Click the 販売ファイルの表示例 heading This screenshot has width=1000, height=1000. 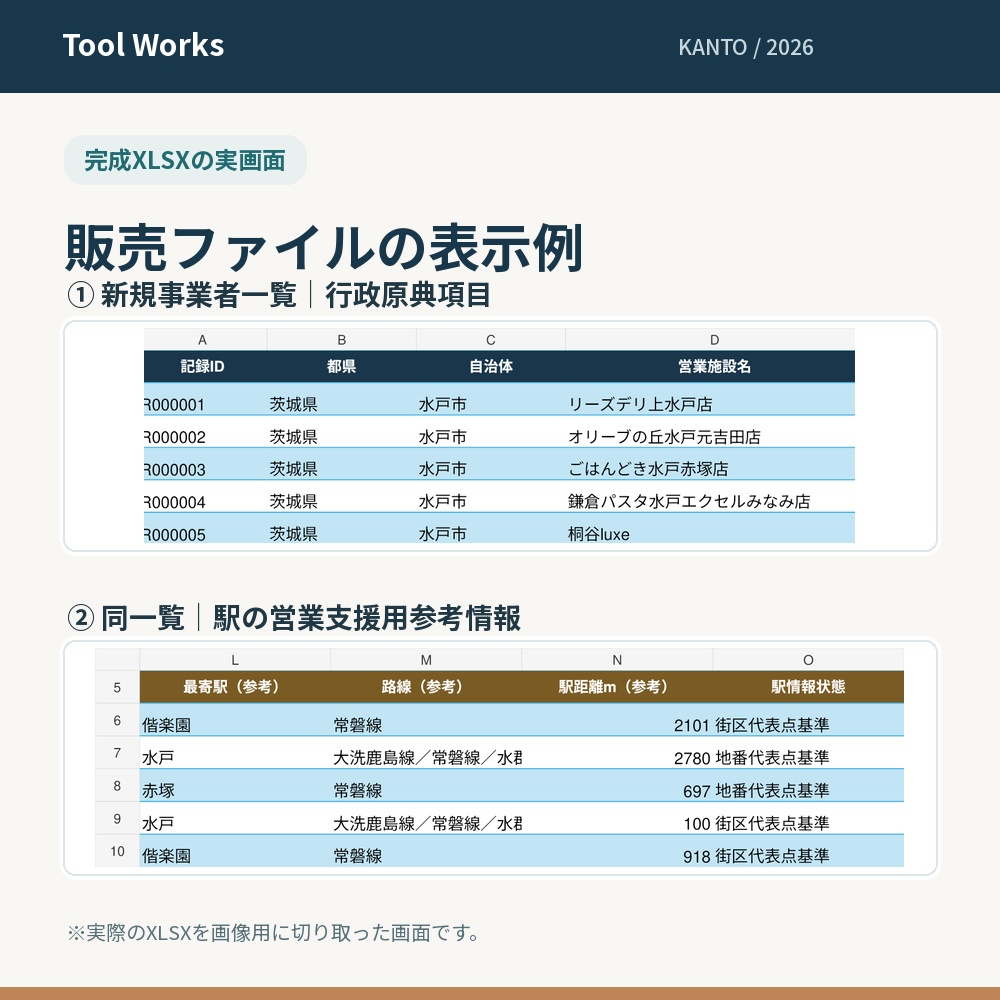pos(324,247)
